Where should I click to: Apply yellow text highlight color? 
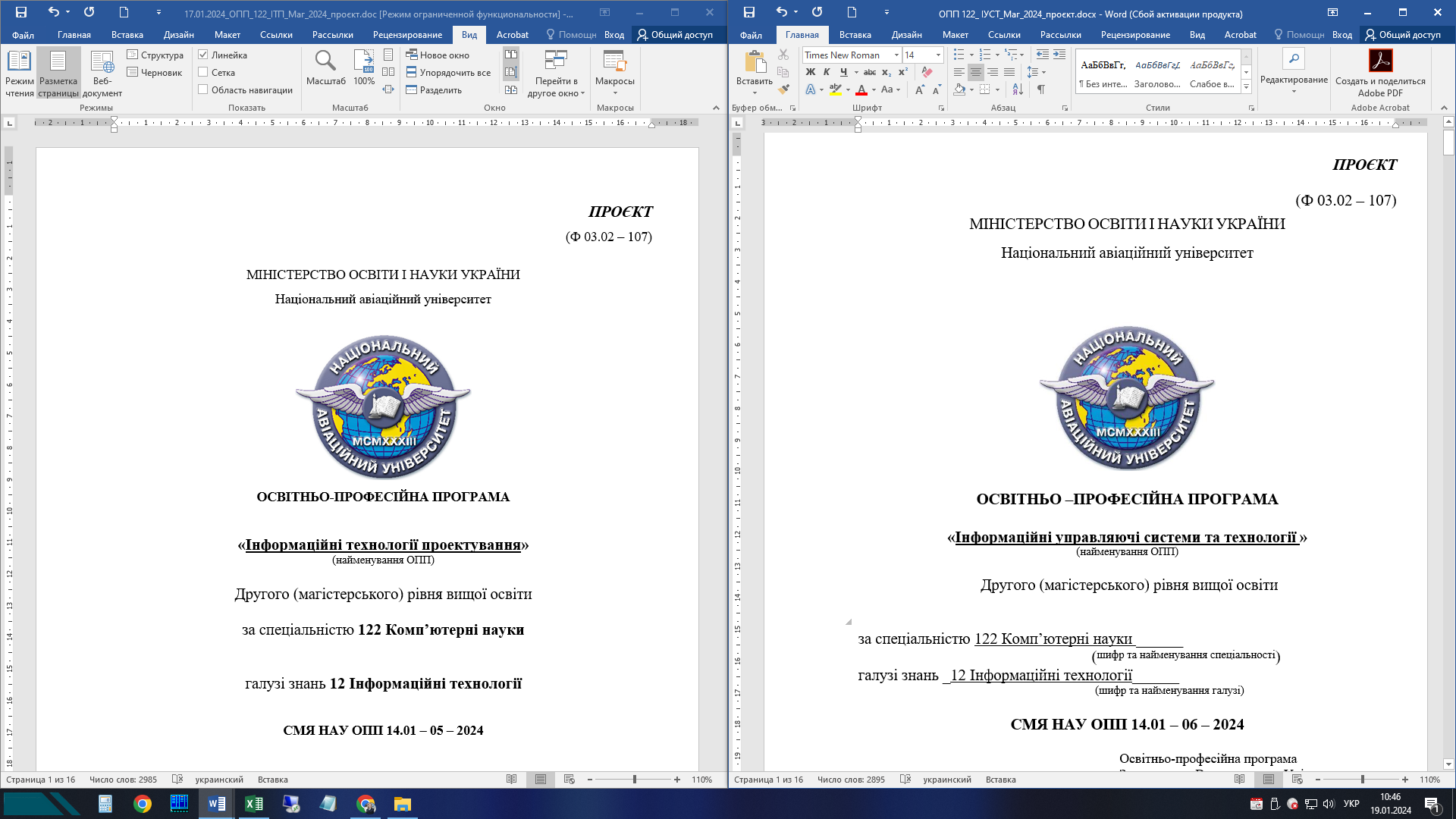tap(835, 89)
